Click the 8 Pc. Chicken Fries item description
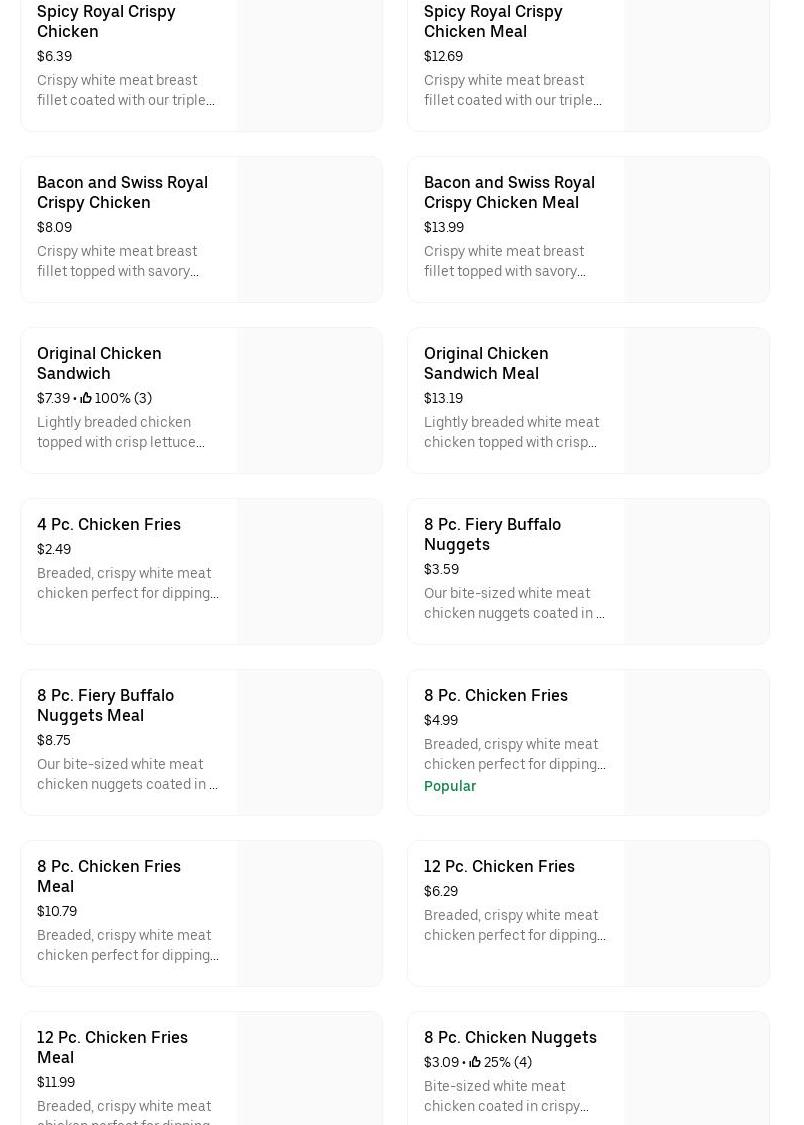Screen dimensions: 804x1125 pyautogui.click(x=514, y=754)
